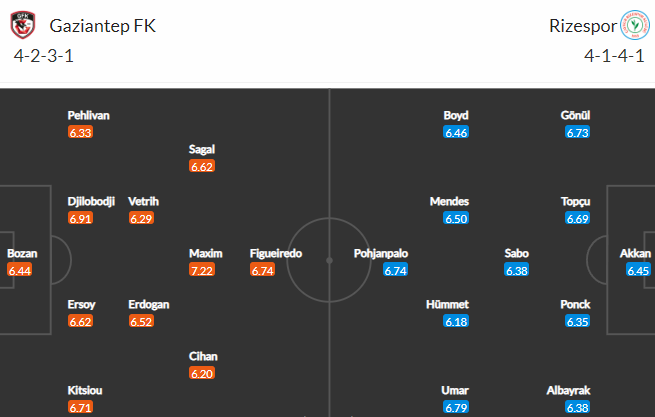Viewport: 655px width, 417px height.
Task: Open player Vetrih's details
Action: (x=143, y=201)
